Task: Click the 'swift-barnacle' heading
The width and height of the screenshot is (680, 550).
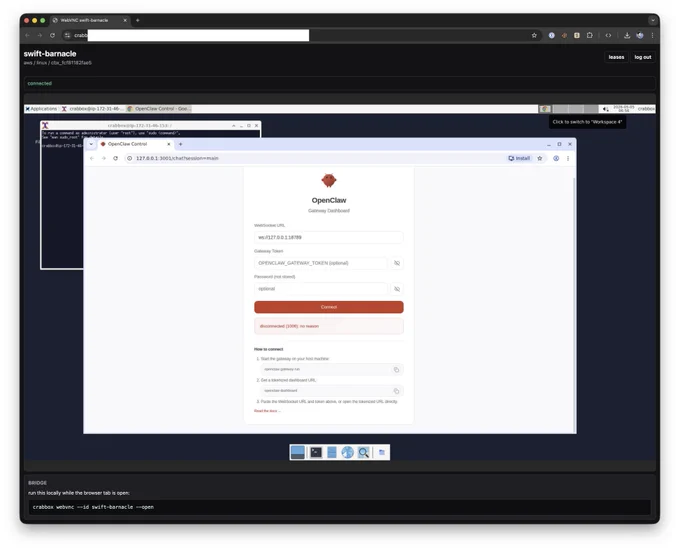Action: [50, 54]
